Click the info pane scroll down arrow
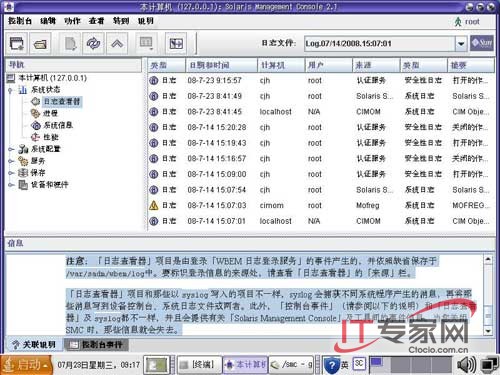 point(488,331)
